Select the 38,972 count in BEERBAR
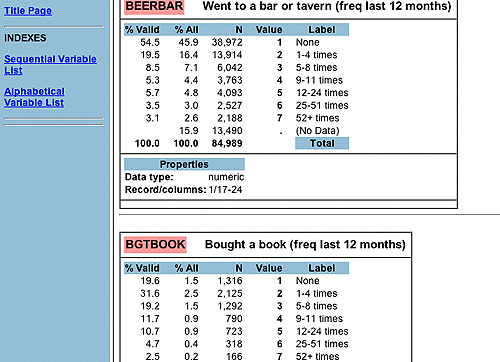 tap(227, 42)
